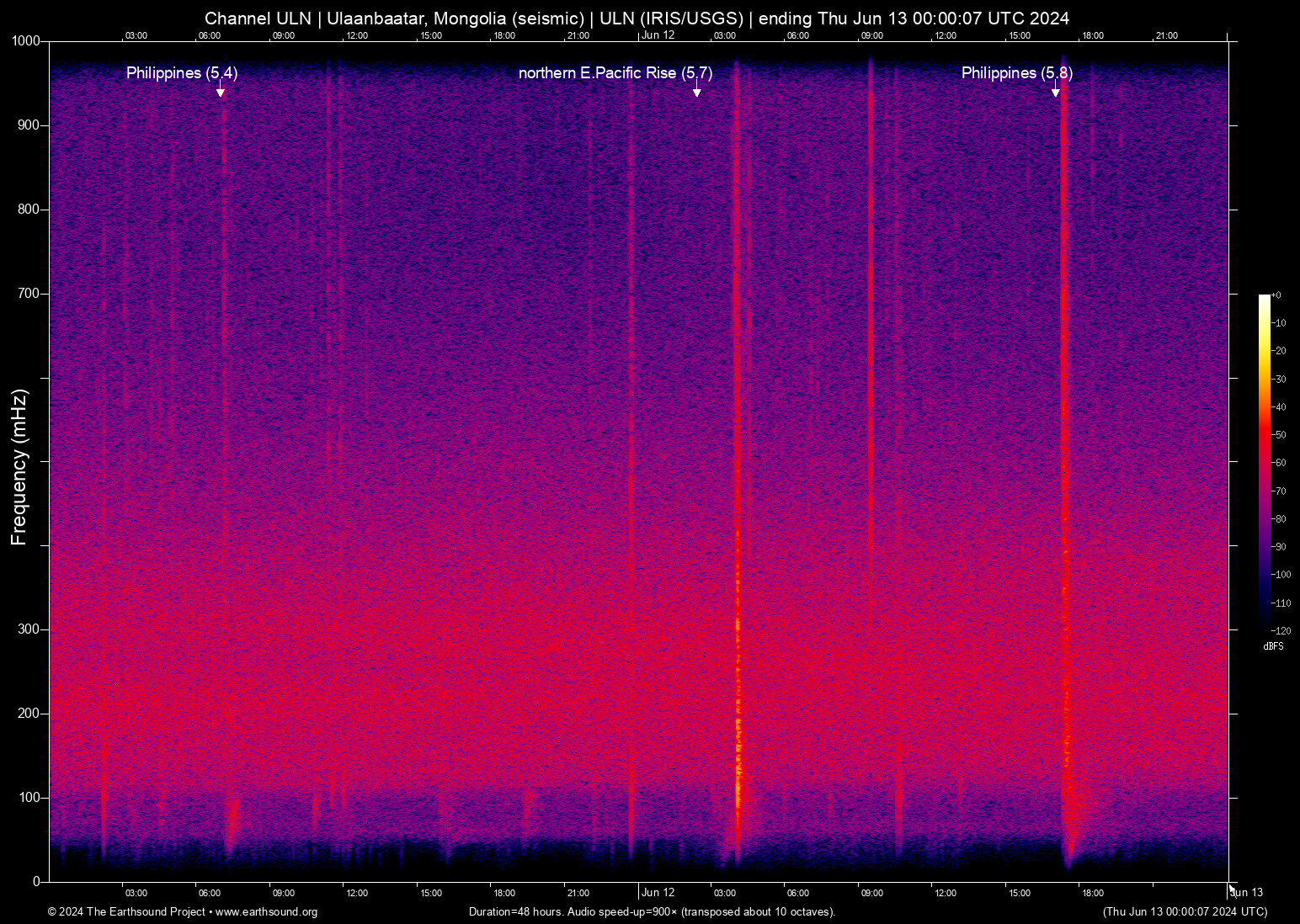Select the northern E.Pacific Rise (5.7) label

pos(615,73)
